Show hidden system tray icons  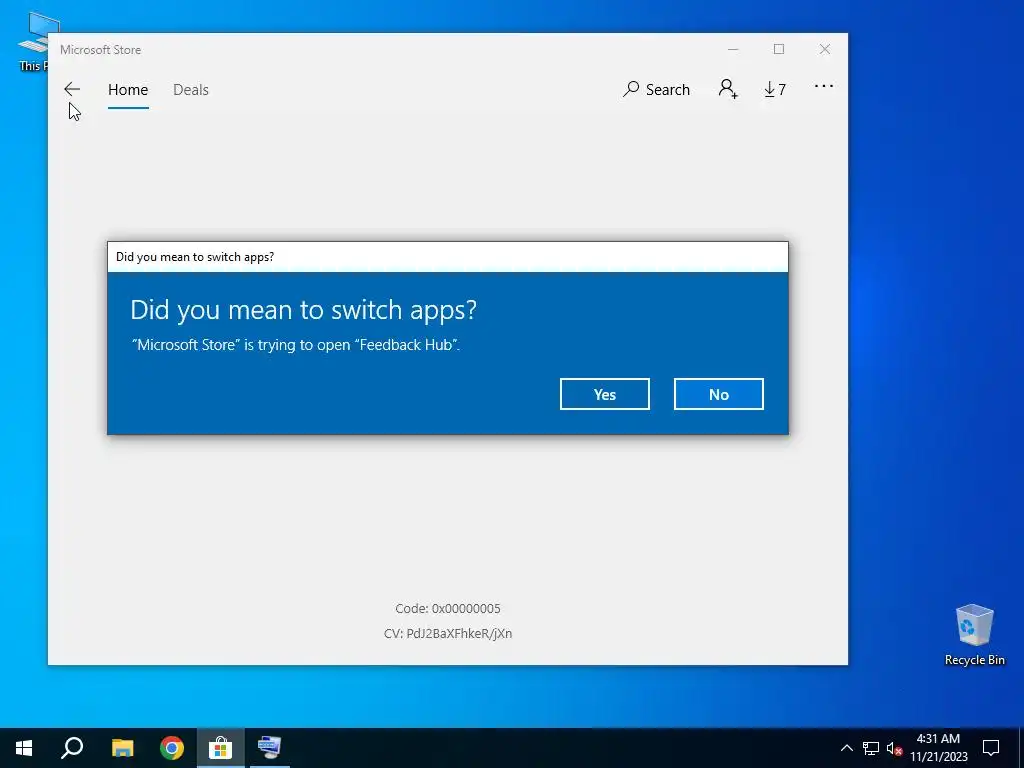pos(846,748)
